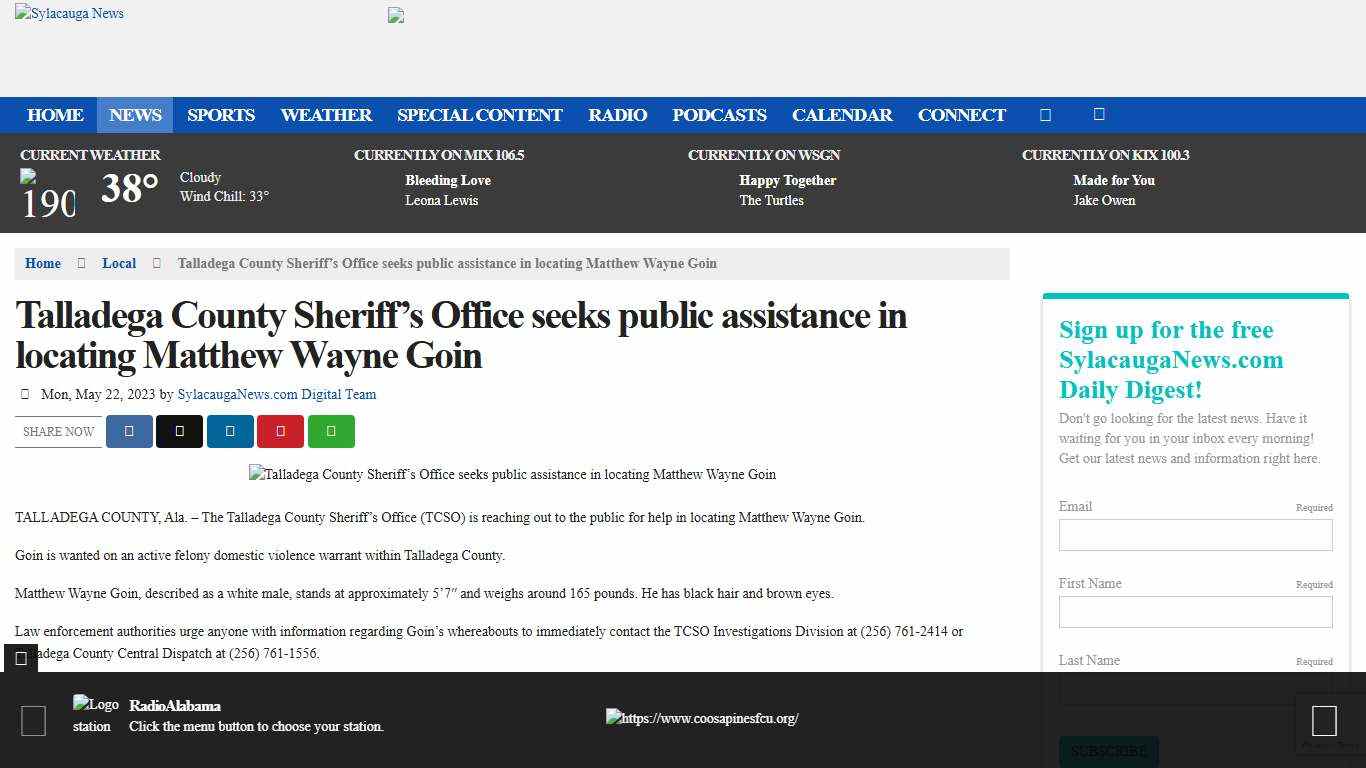Screen dimensions: 1366x768
Task: Pin the article to Pinterest
Action: [280, 431]
